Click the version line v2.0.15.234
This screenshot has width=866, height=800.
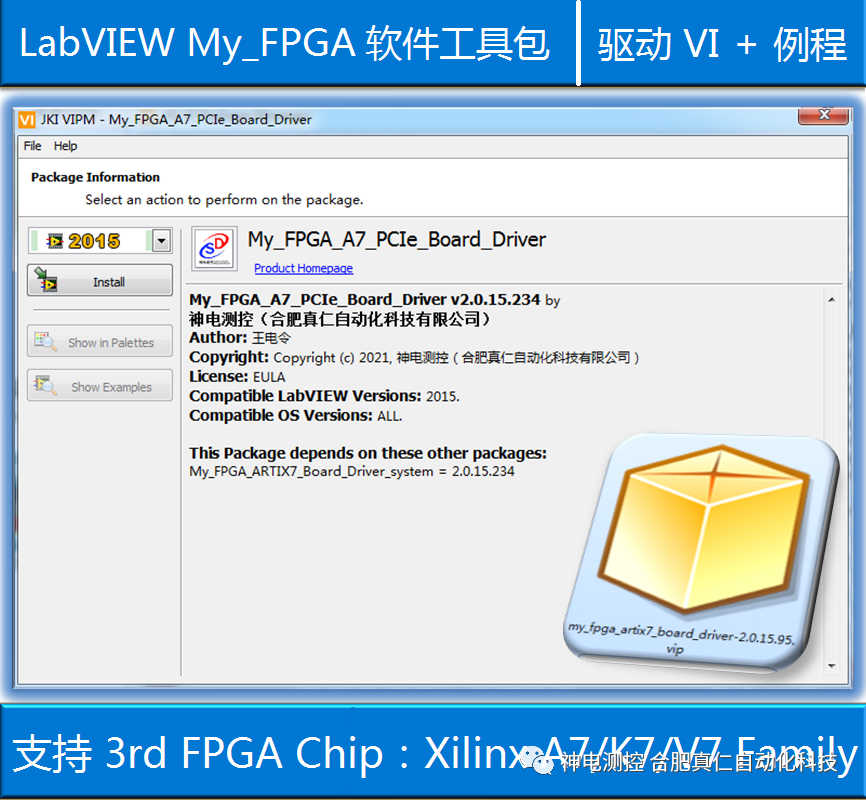(x=374, y=299)
